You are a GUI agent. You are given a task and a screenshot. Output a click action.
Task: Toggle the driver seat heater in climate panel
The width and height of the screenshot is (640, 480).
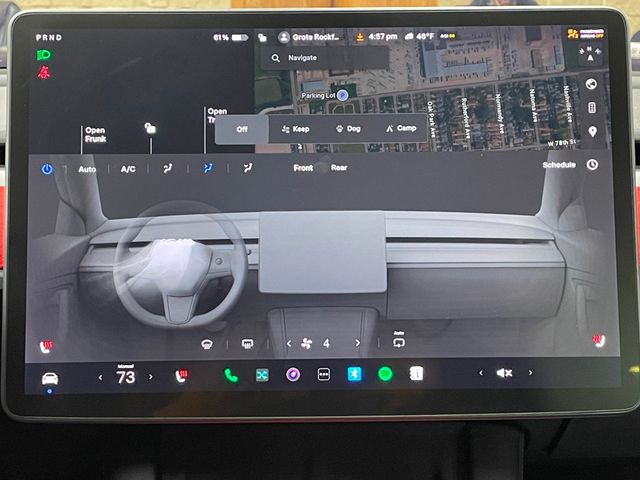coord(46,346)
